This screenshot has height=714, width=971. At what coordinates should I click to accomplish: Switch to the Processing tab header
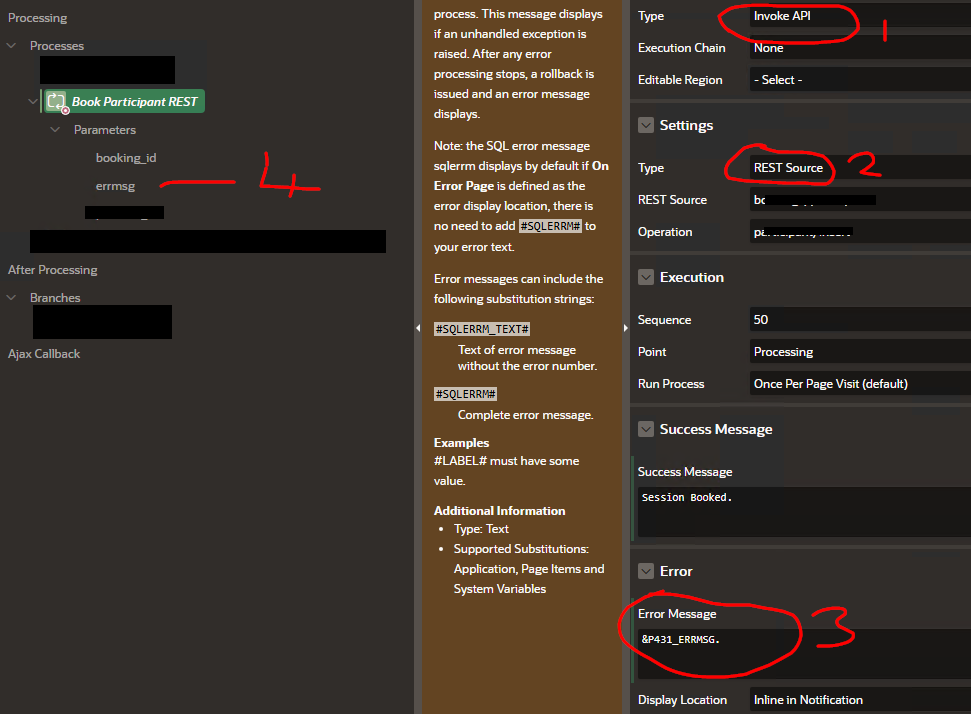[38, 17]
